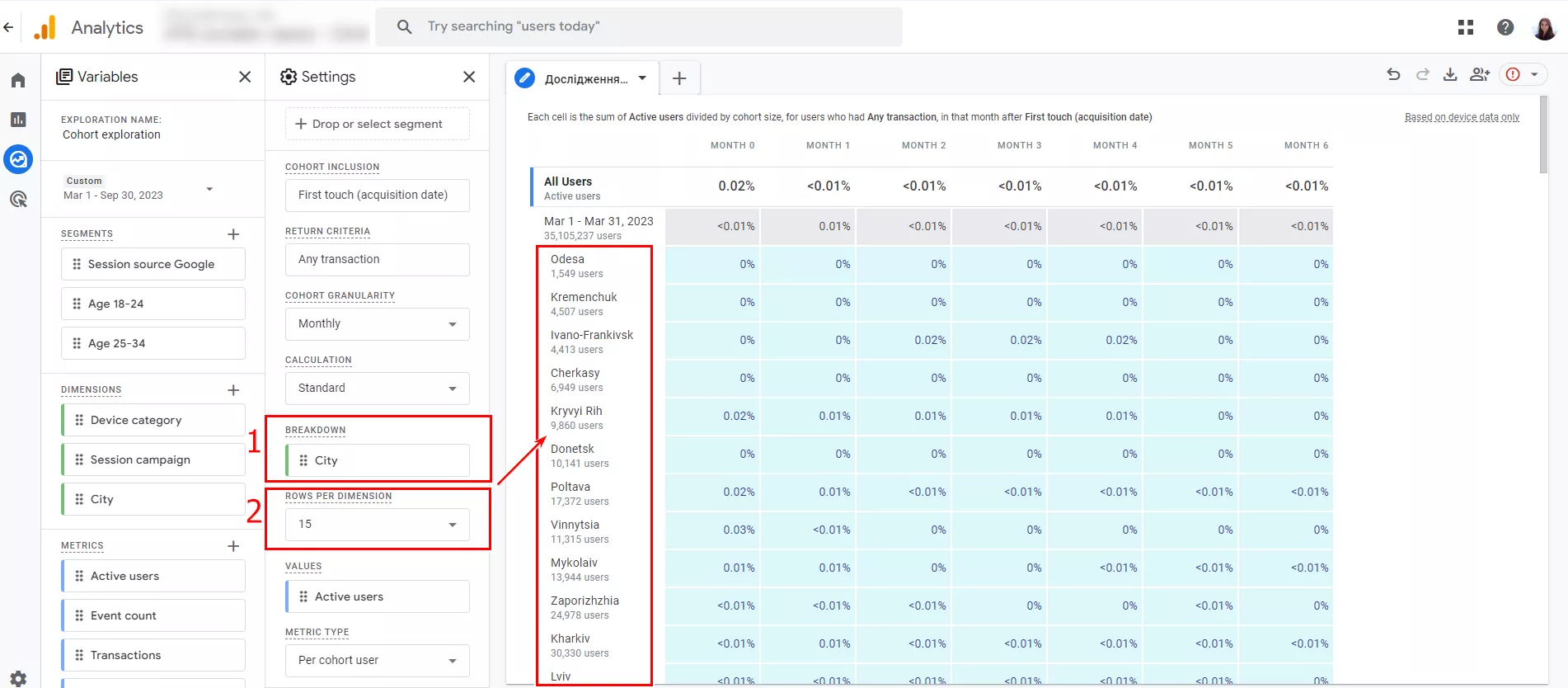The image size is (1568, 688).
Task: Add a new segment with plus icon
Action: [x=233, y=234]
